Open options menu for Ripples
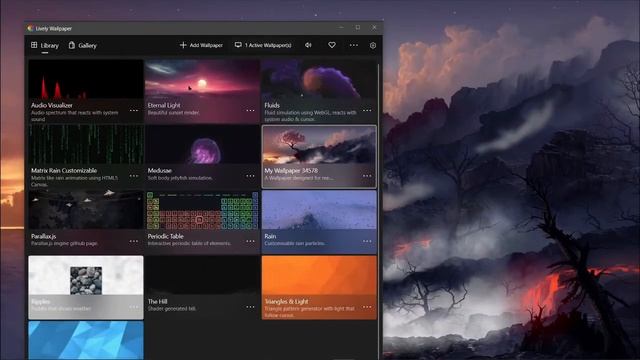 click(x=134, y=307)
